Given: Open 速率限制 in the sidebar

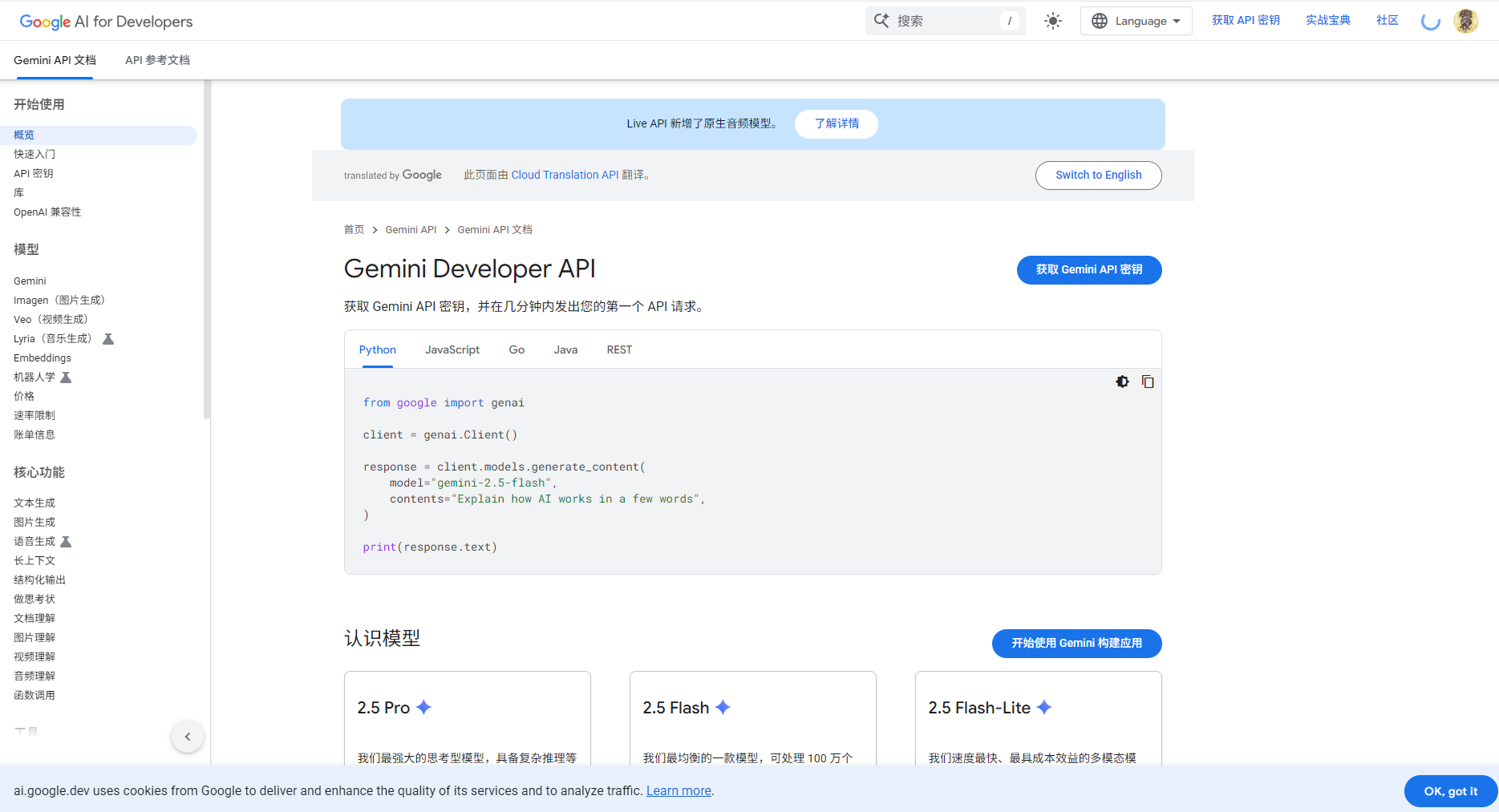Looking at the screenshot, I should point(34,416).
